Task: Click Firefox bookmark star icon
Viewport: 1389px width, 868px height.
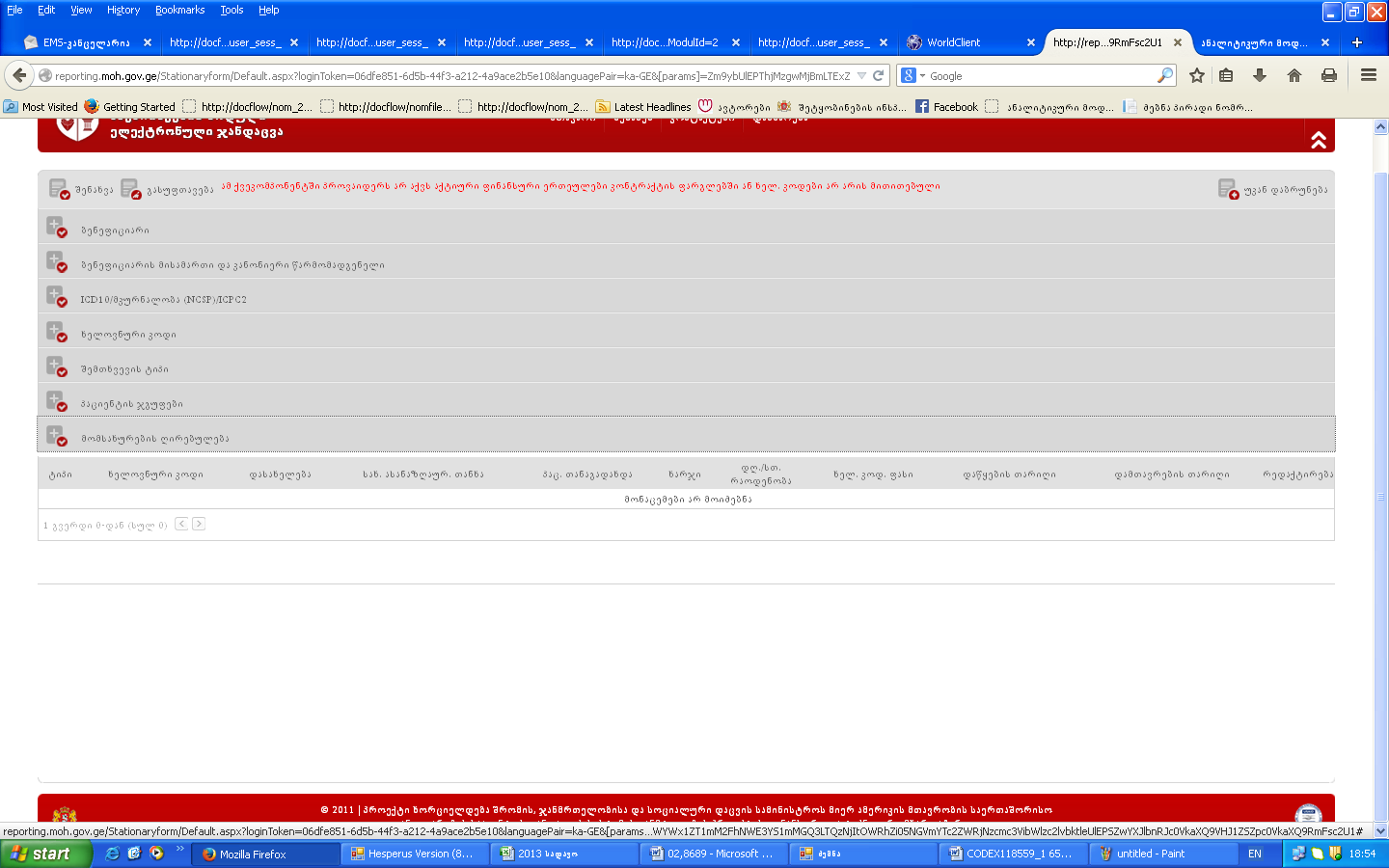Action: click(1197, 75)
